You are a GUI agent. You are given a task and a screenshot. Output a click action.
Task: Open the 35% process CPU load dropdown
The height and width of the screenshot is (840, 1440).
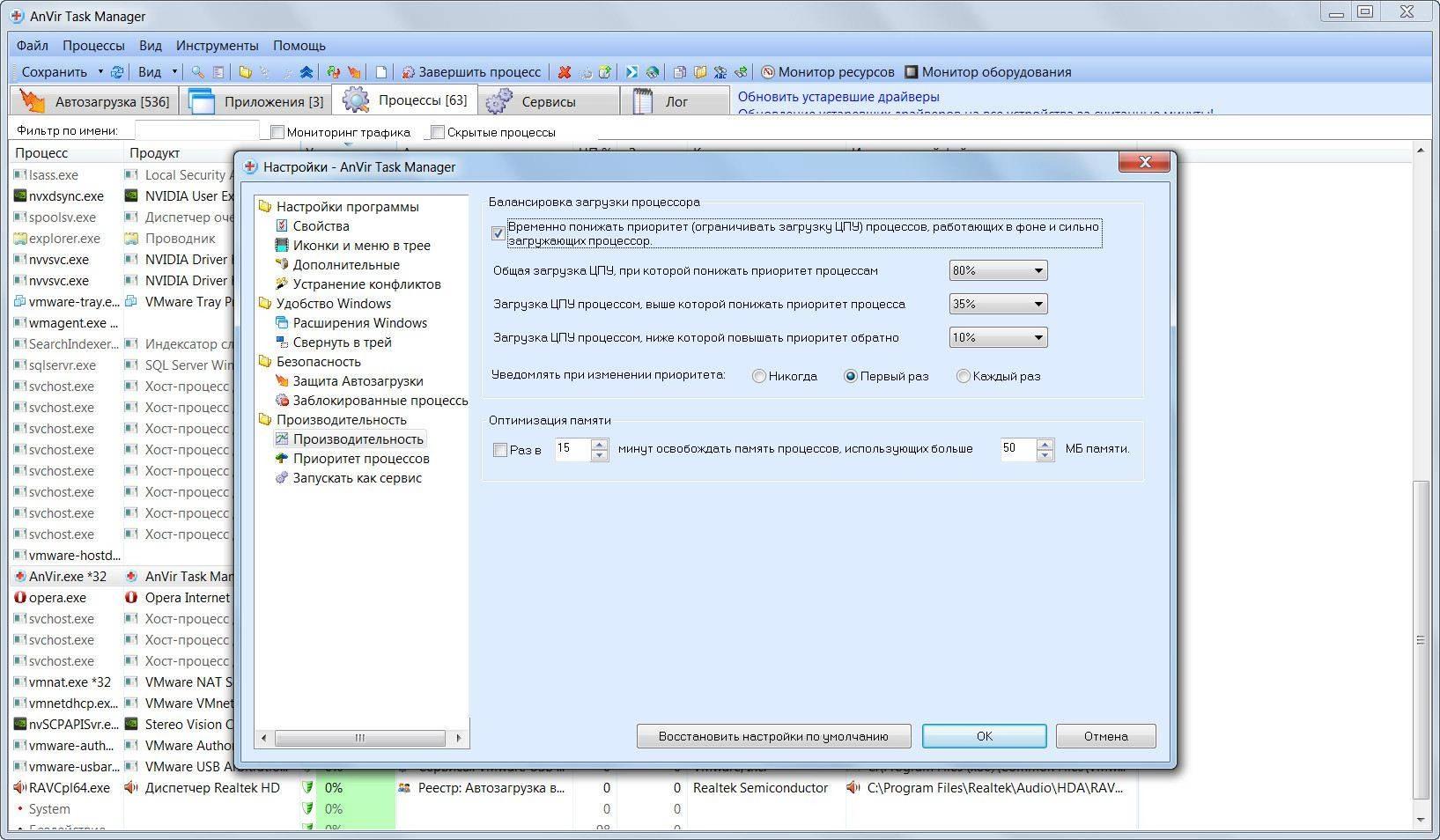pos(998,304)
